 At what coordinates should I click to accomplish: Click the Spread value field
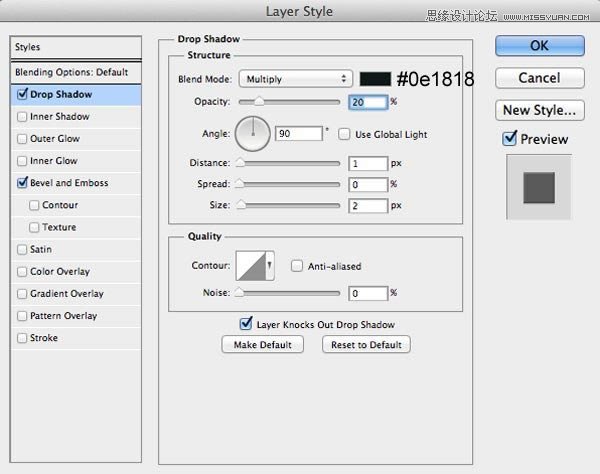point(368,185)
